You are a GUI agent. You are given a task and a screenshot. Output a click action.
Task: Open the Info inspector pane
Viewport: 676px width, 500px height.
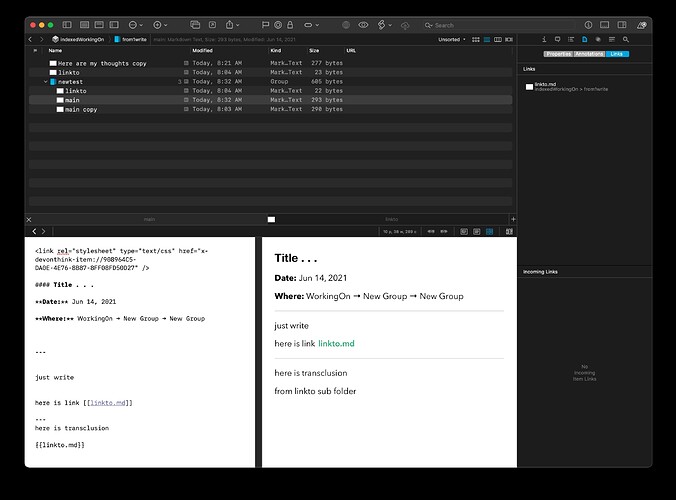[x=544, y=39]
